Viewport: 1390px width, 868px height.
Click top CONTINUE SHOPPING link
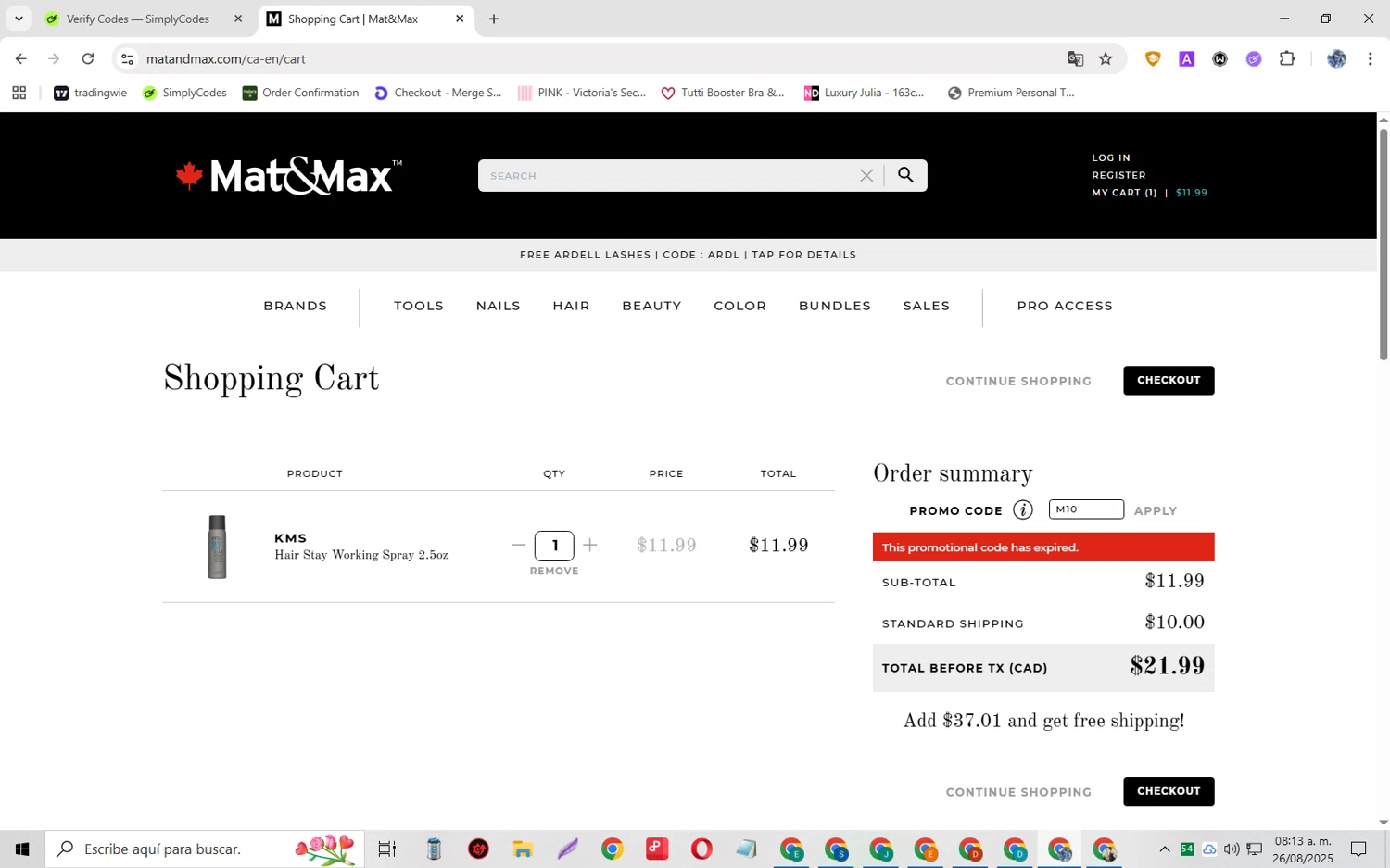pyautogui.click(x=1018, y=382)
